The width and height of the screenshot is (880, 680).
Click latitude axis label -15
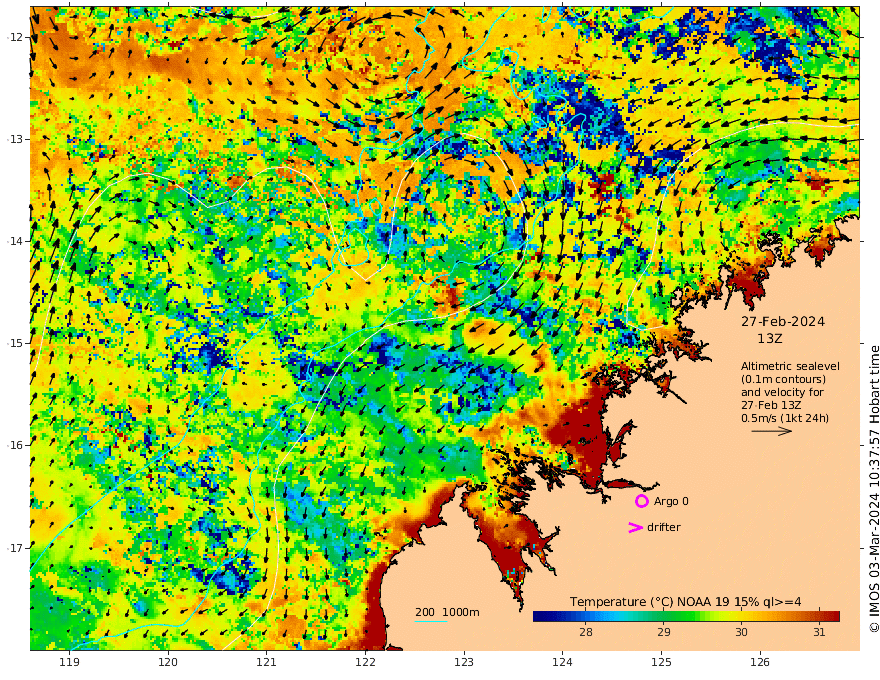pyautogui.click(x=15, y=343)
